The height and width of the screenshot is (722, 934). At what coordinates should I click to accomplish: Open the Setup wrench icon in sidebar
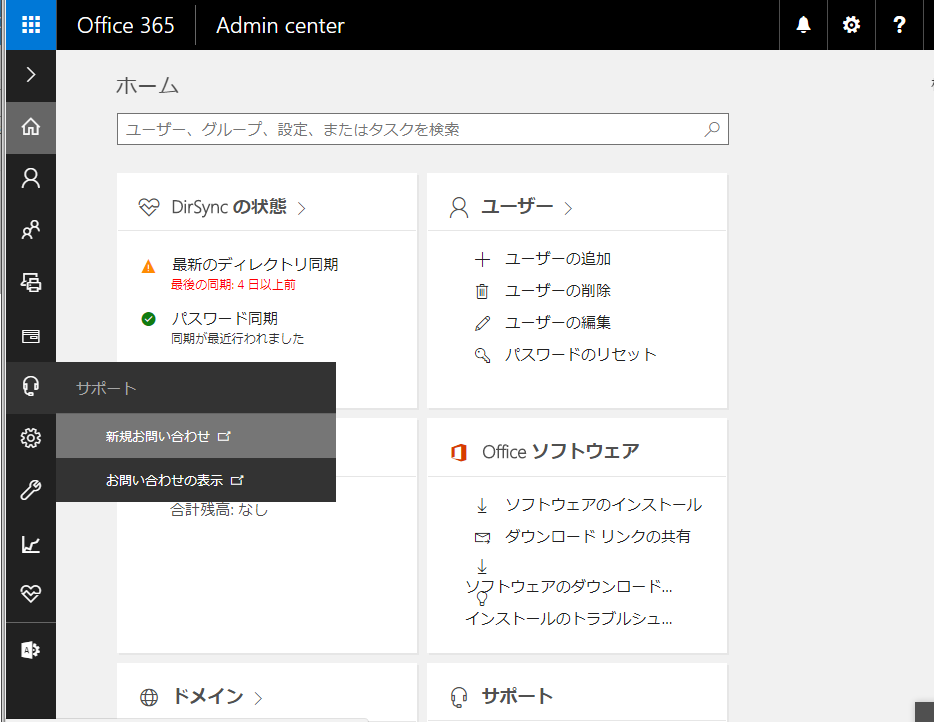click(31, 490)
